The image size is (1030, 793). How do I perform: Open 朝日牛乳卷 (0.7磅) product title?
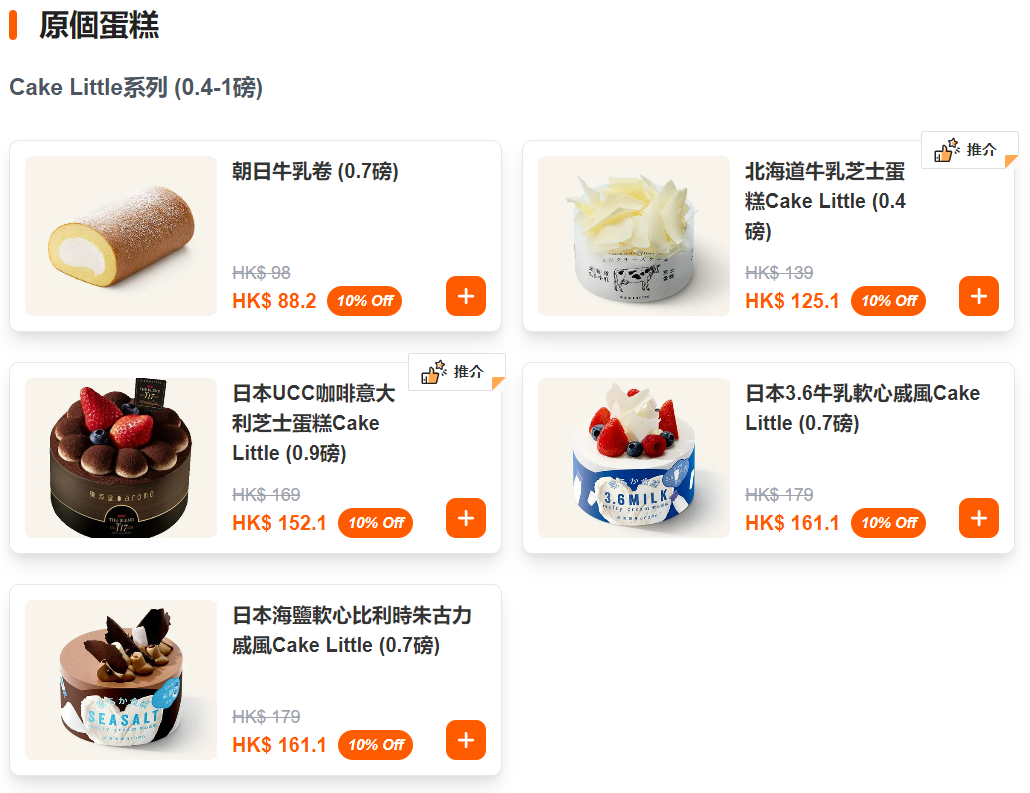pyautogui.click(x=315, y=171)
